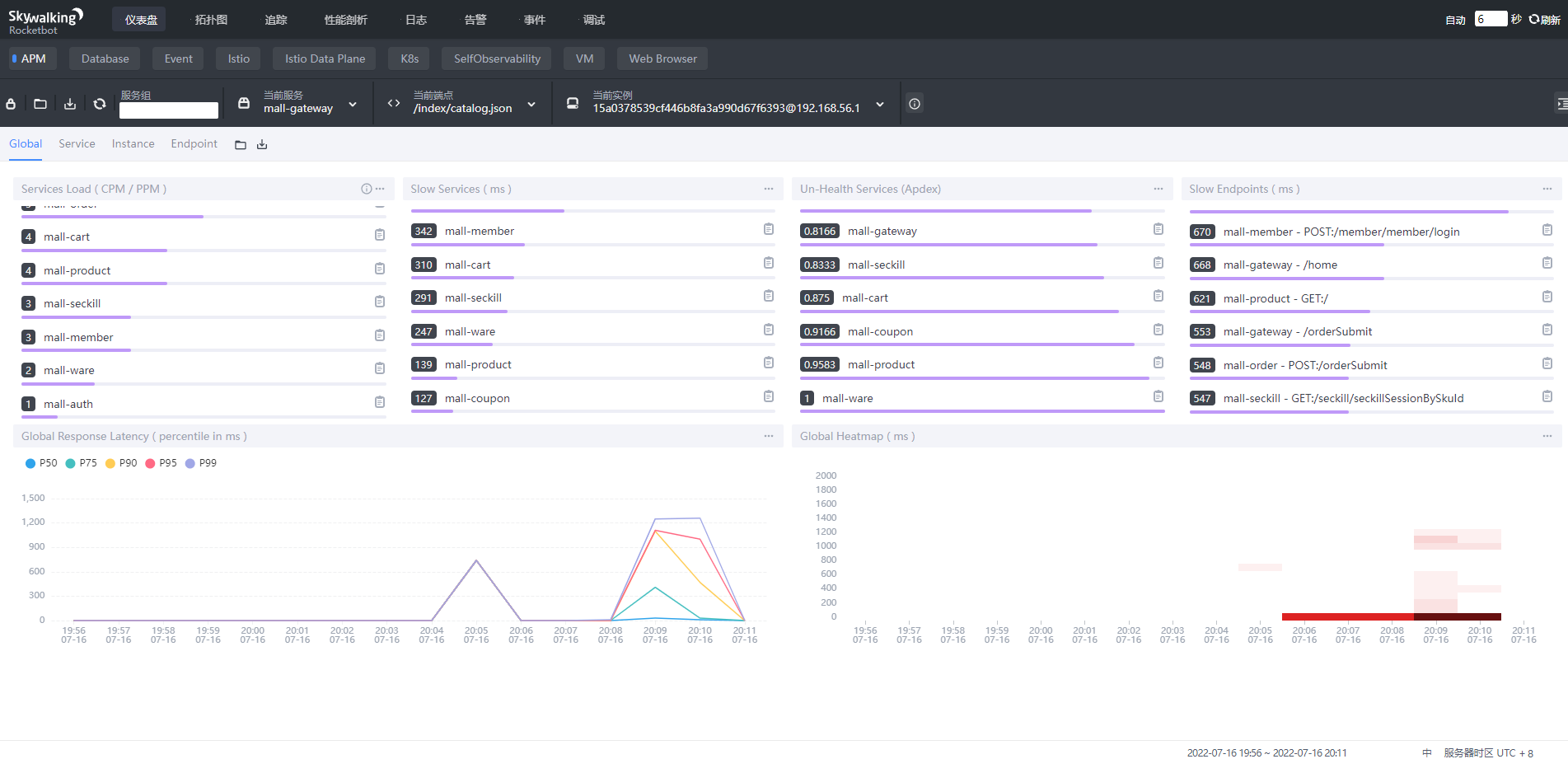This screenshot has height=759, width=1568.
Task: Copy mall-auth name in Services Load
Action: [x=380, y=402]
